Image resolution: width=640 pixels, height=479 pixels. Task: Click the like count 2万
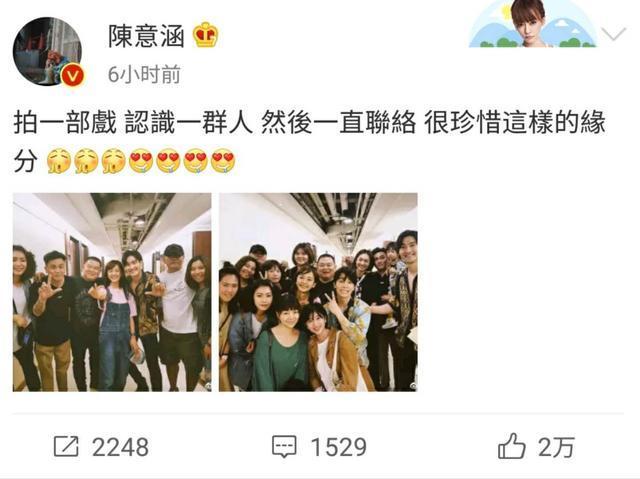point(556,447)
